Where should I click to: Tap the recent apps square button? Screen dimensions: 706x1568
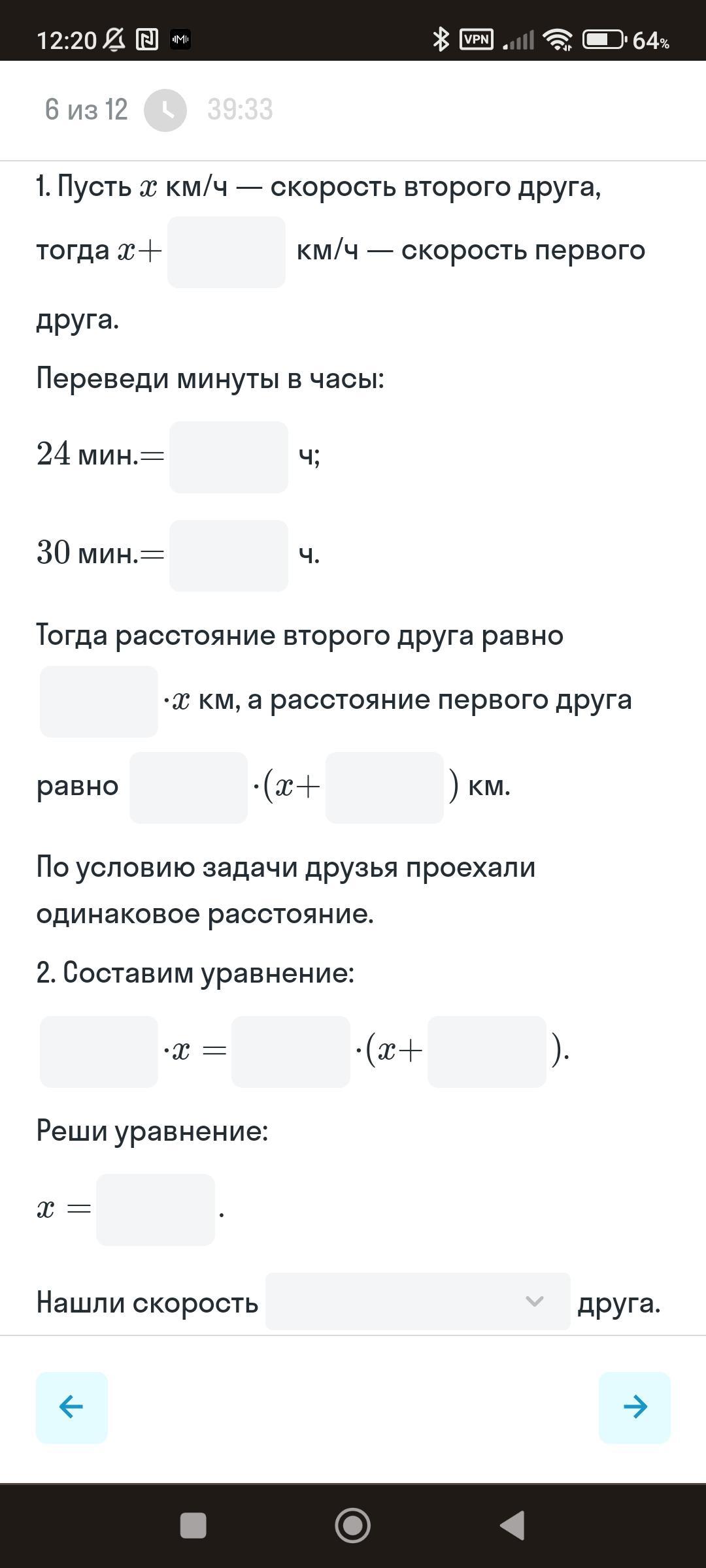pos(193,1526)
